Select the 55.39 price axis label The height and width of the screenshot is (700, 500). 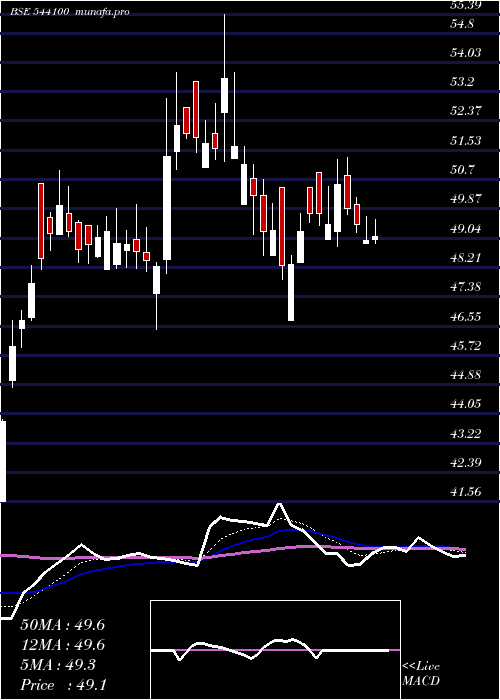coord(466,5)
